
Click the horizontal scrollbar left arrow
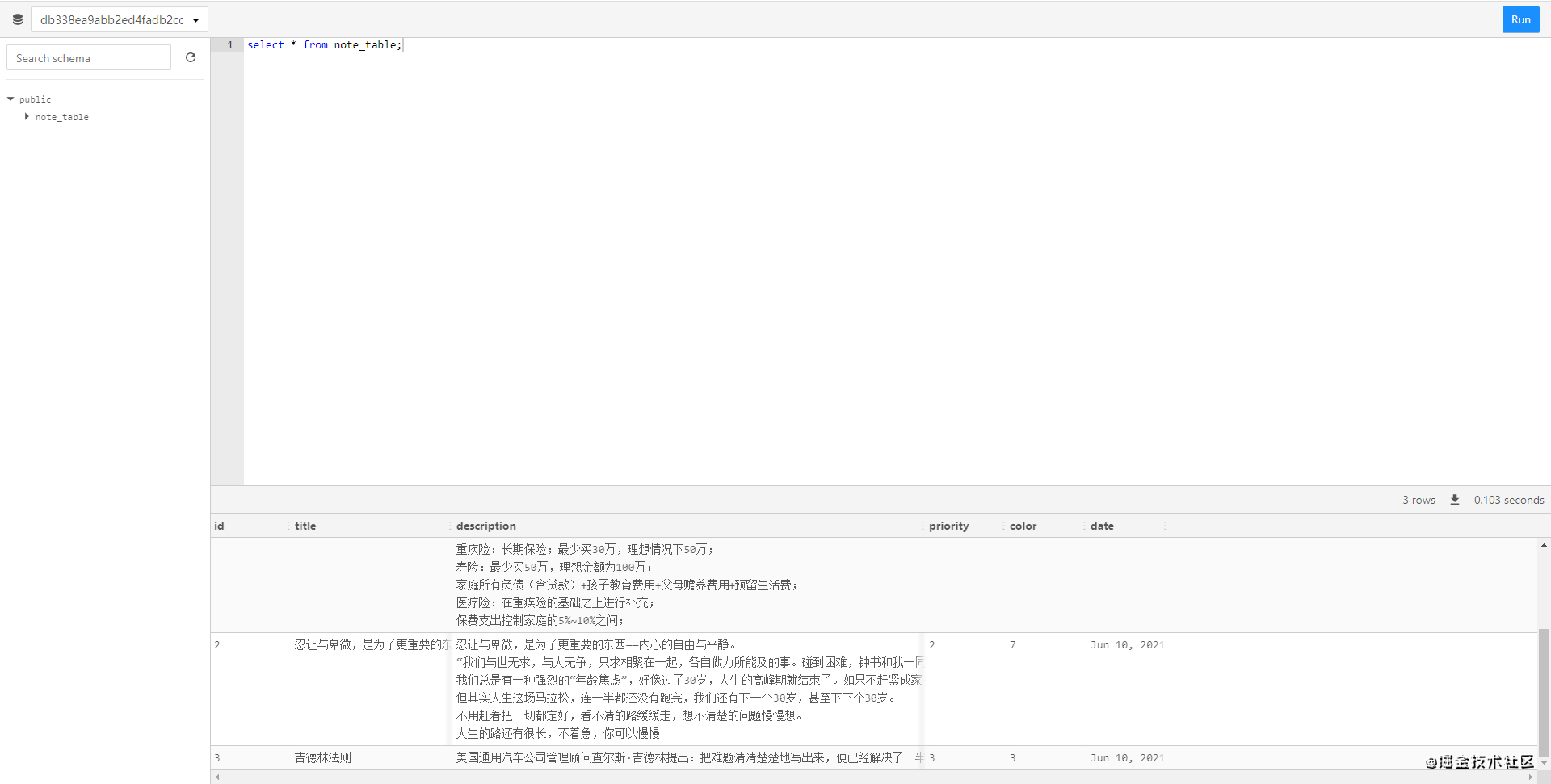click(217, 777)
